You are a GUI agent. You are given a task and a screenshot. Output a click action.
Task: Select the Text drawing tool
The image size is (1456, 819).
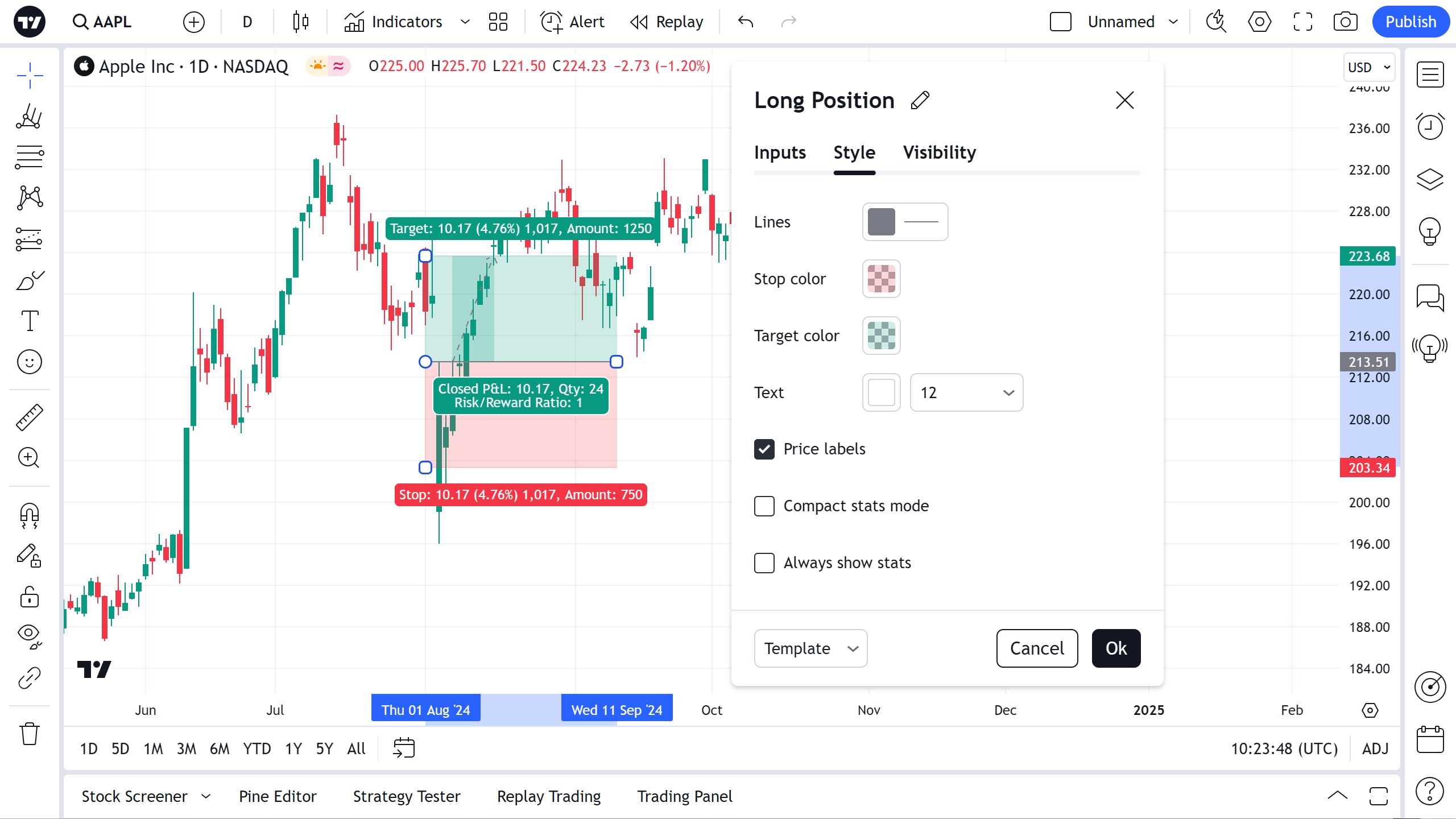pos(30,321)
